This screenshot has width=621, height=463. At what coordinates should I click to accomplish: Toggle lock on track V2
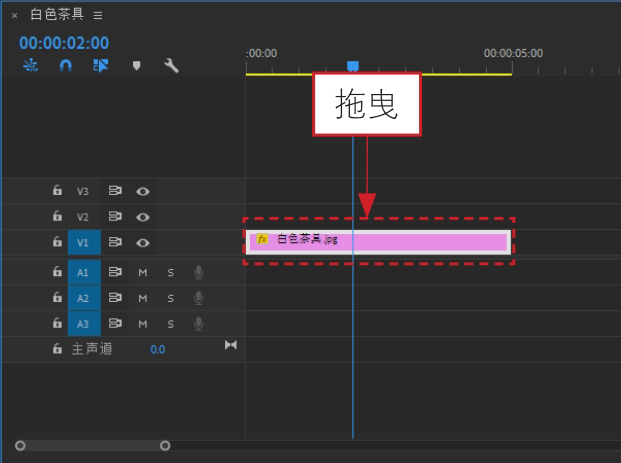(x=57, y=216)
